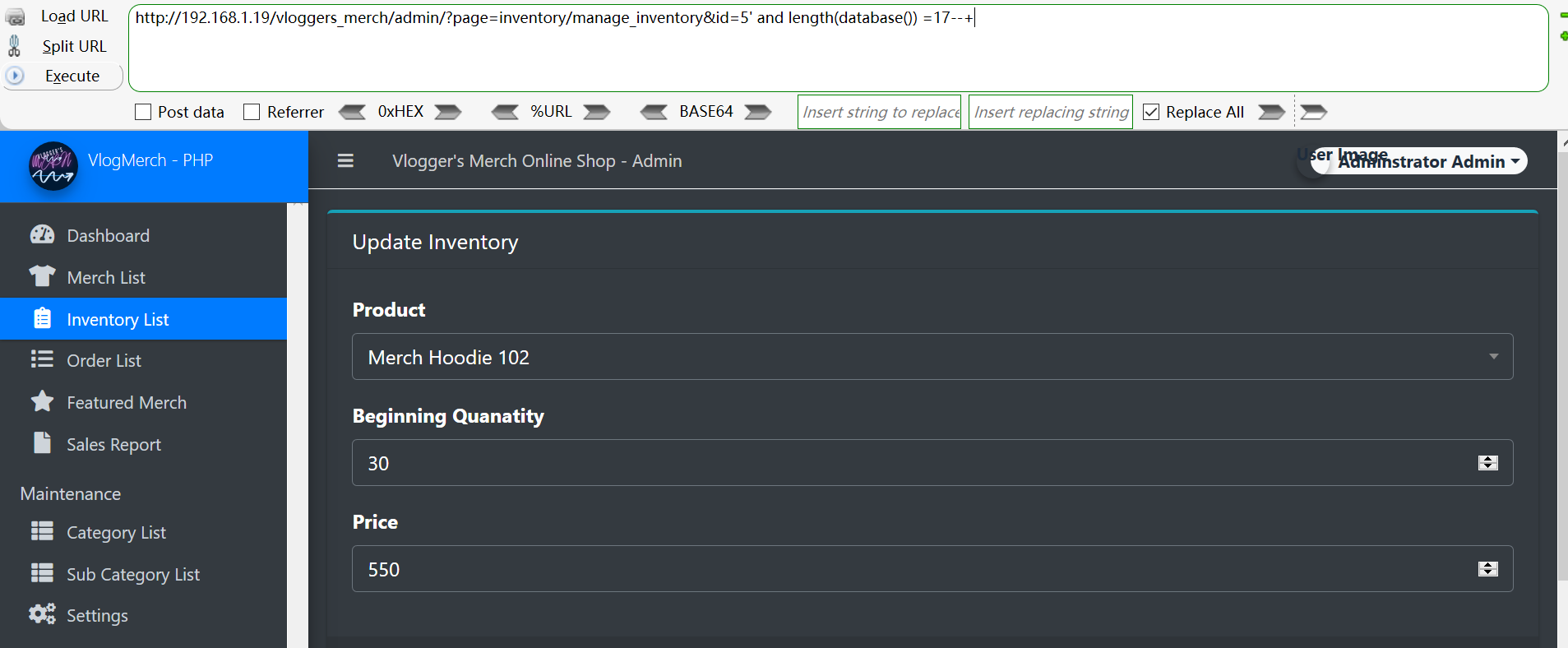The width and height of the screenshot is (1568, 648).
Task: Click the Settings gears icon
Action: (42, 613)
